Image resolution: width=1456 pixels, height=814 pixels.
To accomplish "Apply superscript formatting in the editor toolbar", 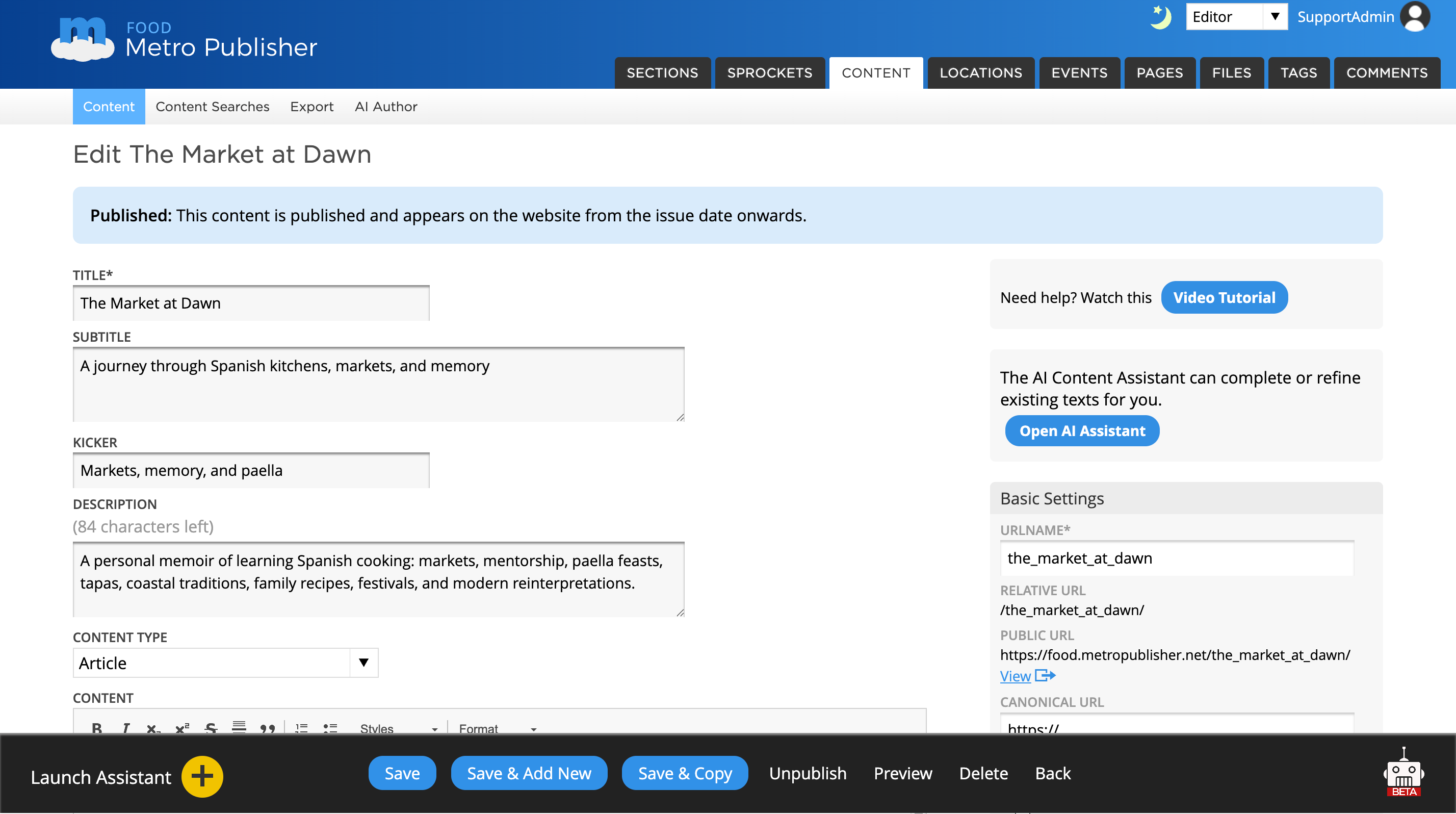I will click(x=182, y=728).
